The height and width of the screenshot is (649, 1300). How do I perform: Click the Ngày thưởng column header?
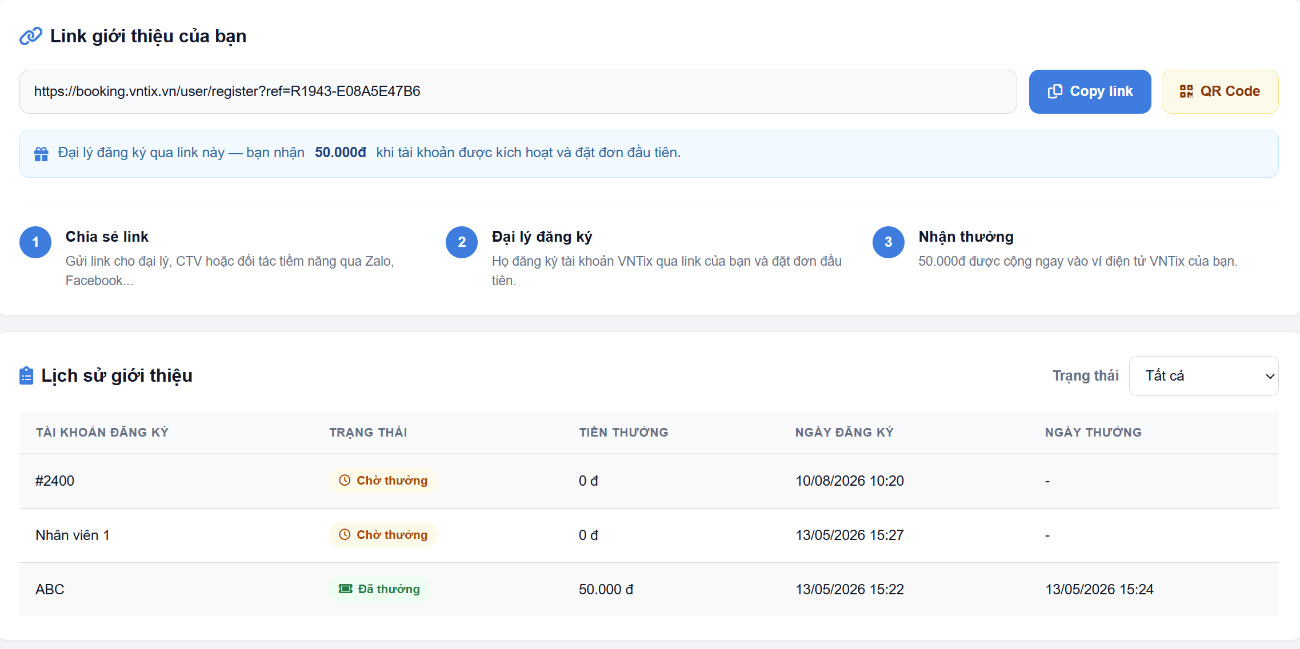click(1093, 433)
